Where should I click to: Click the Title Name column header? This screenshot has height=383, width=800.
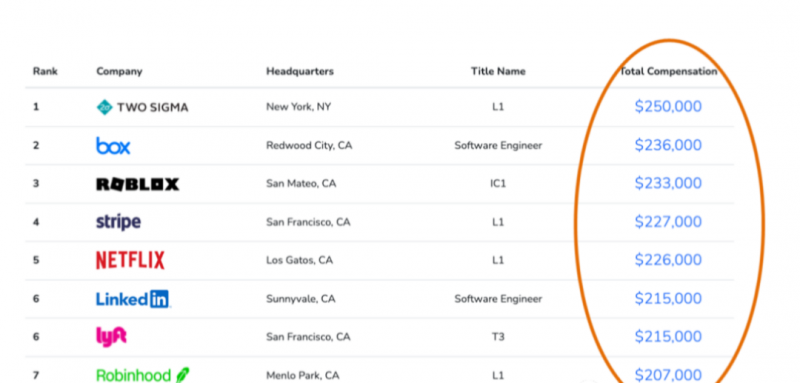498,71
